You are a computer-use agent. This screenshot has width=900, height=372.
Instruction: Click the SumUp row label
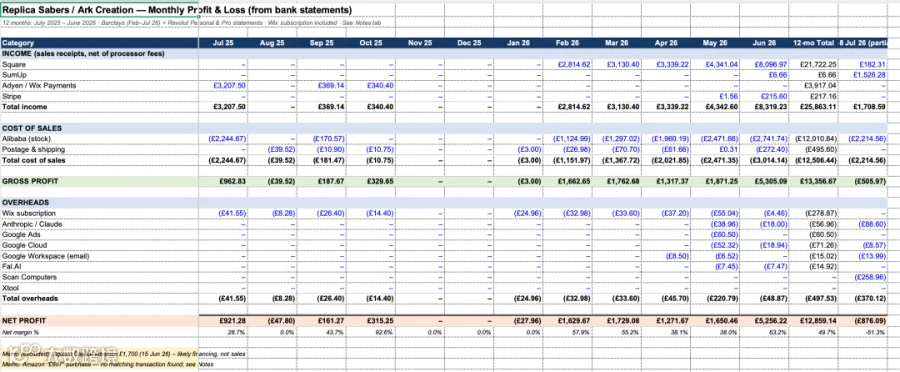pyautogui.click(x=14, y=75)
